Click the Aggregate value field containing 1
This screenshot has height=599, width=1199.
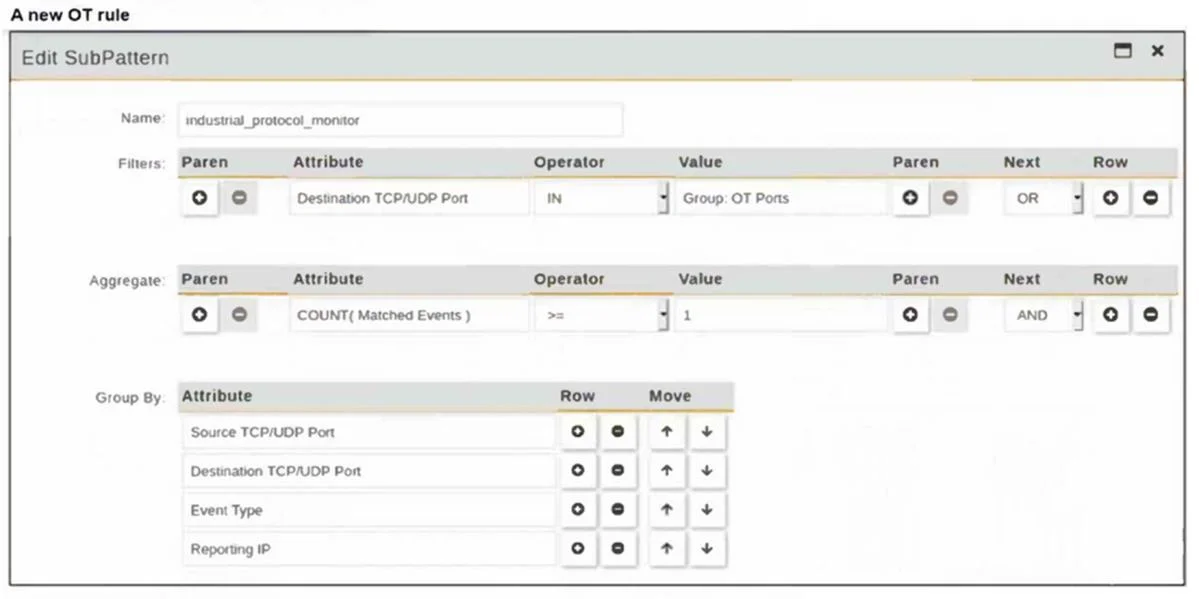tap(781, 315)
